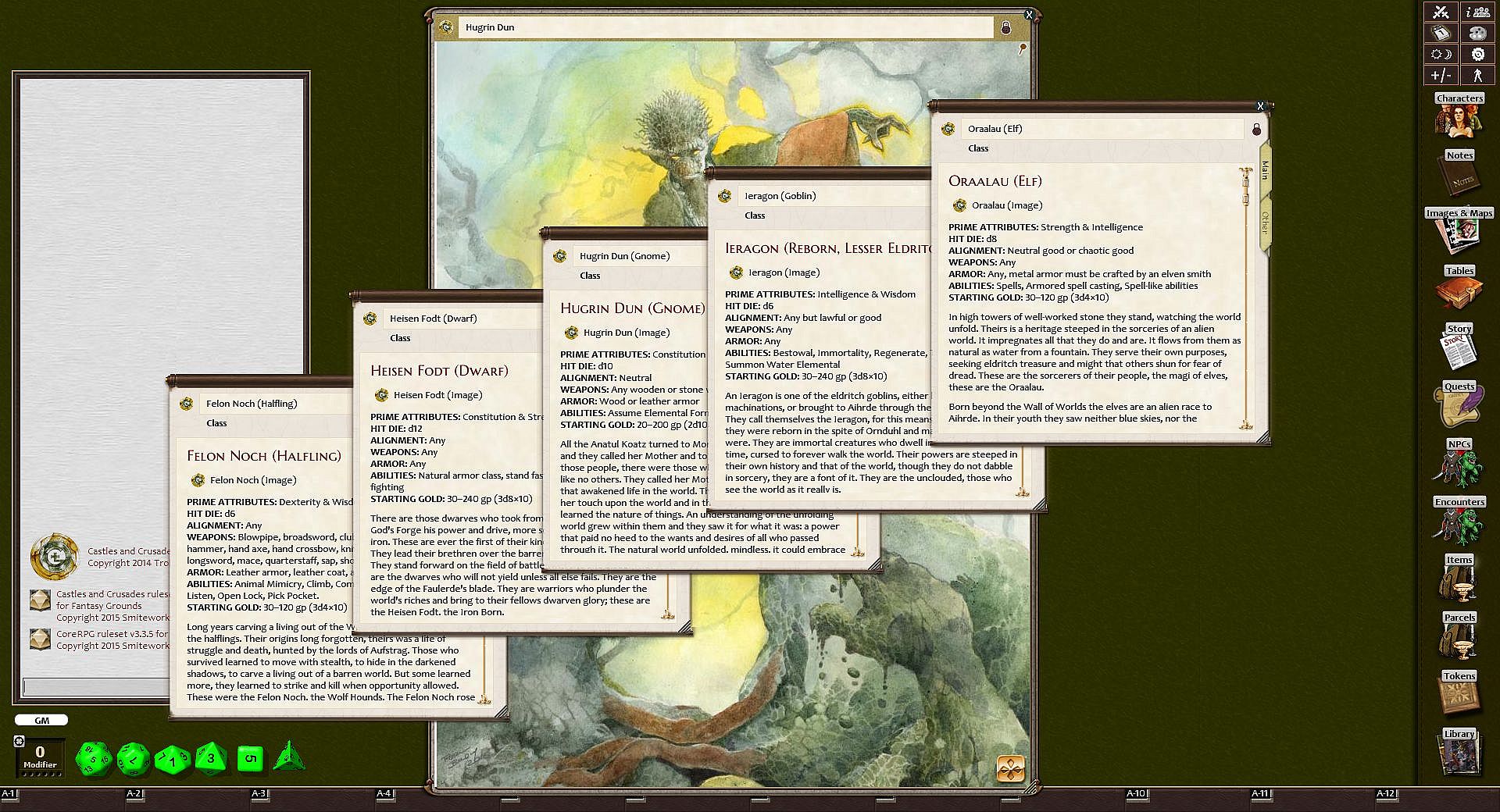
Task: Click the GM identity label
Action: click(41, 721)
